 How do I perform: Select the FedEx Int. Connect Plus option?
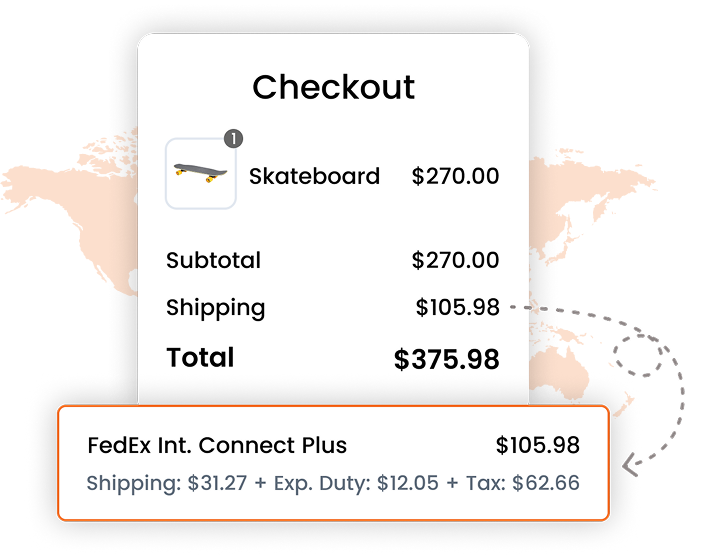click(217, 445)
